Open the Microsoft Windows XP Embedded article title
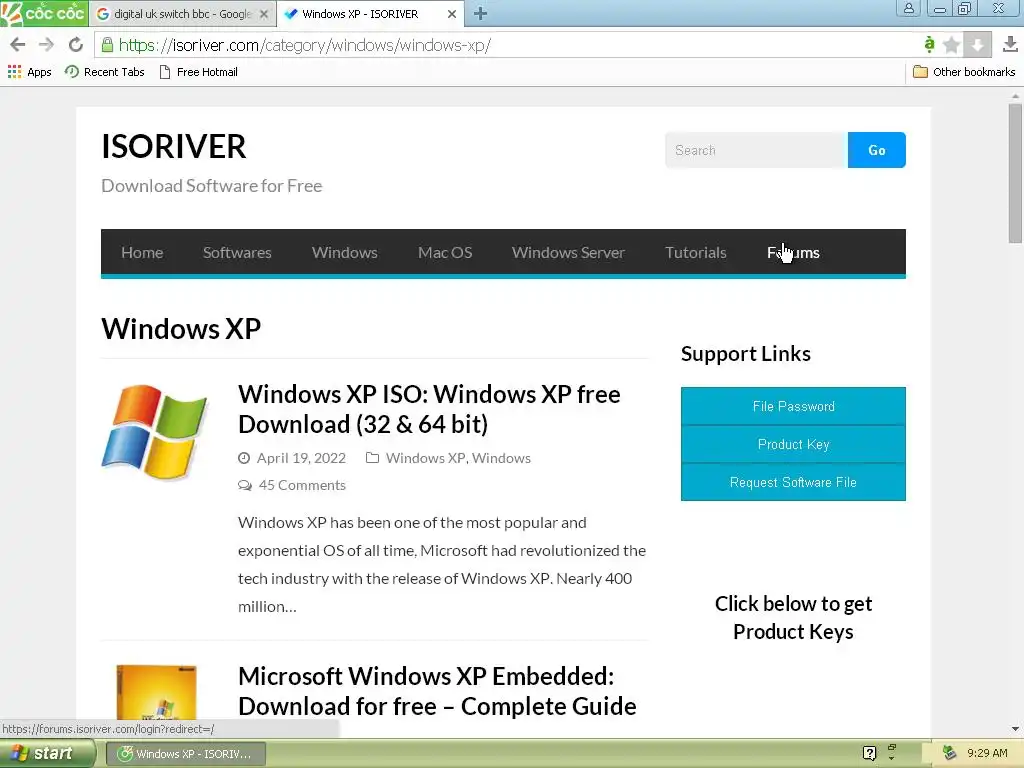The width and height of the screenshot is (1024, 768). [437, 692]
